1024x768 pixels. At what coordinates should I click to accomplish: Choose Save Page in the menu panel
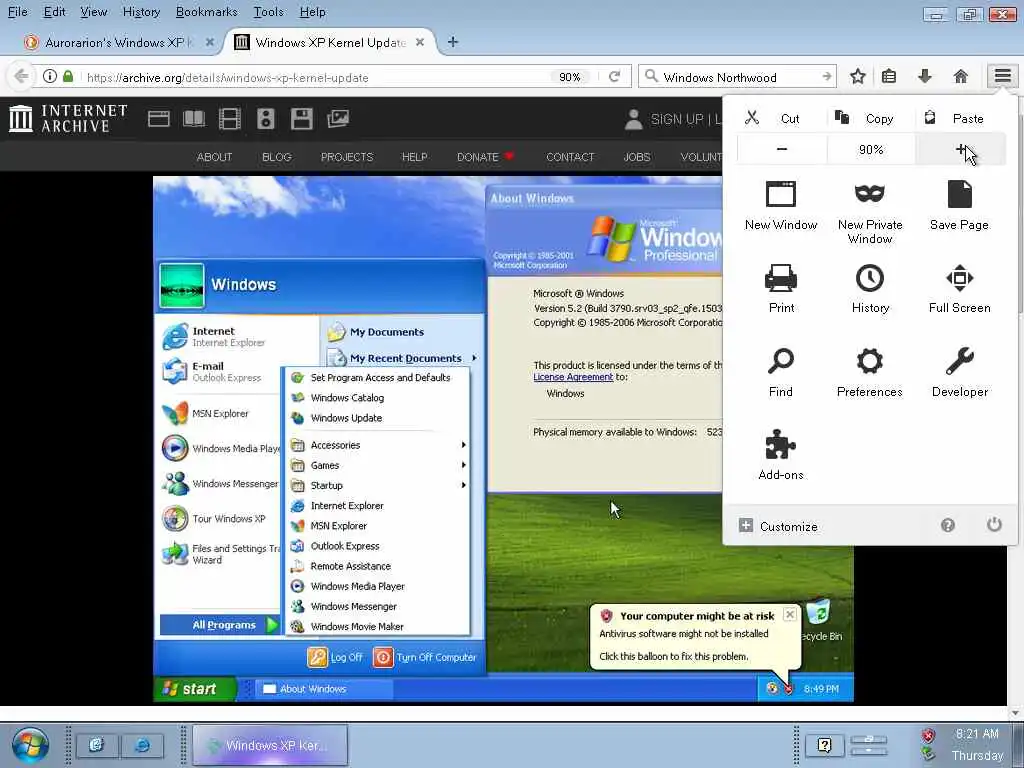(959, 206)
